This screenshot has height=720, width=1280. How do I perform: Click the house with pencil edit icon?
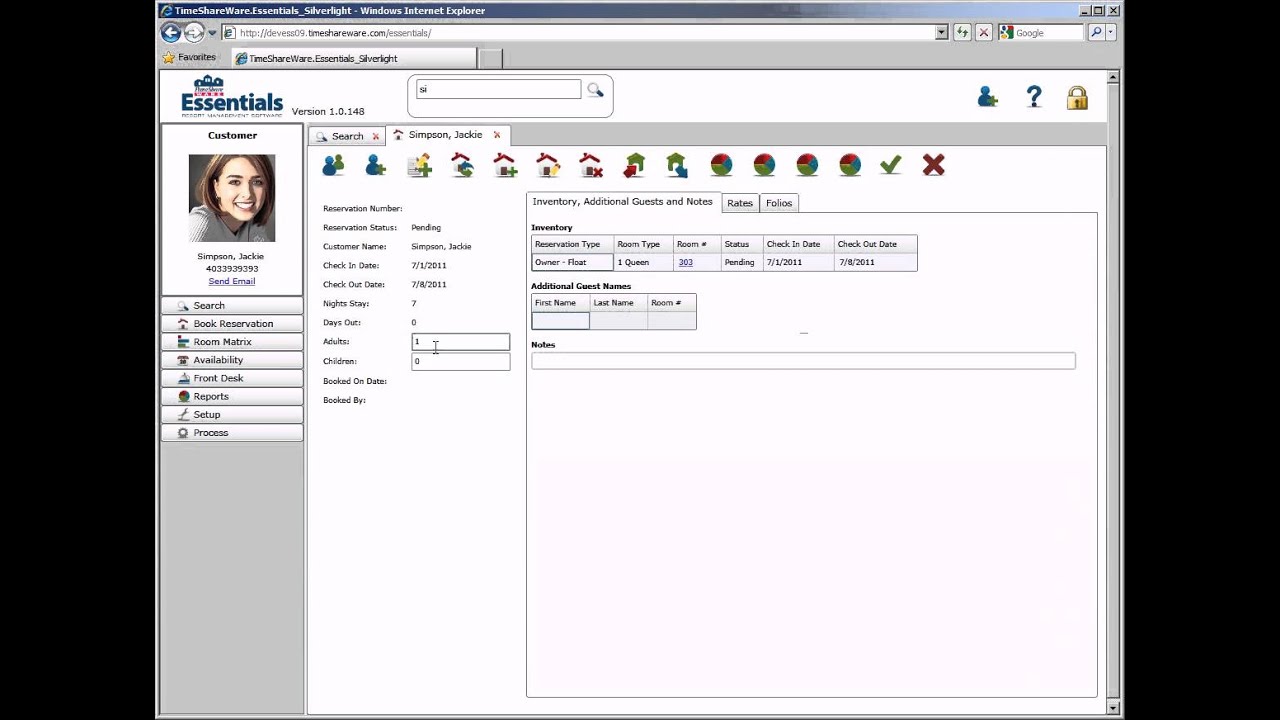click(x=548, y=165)
